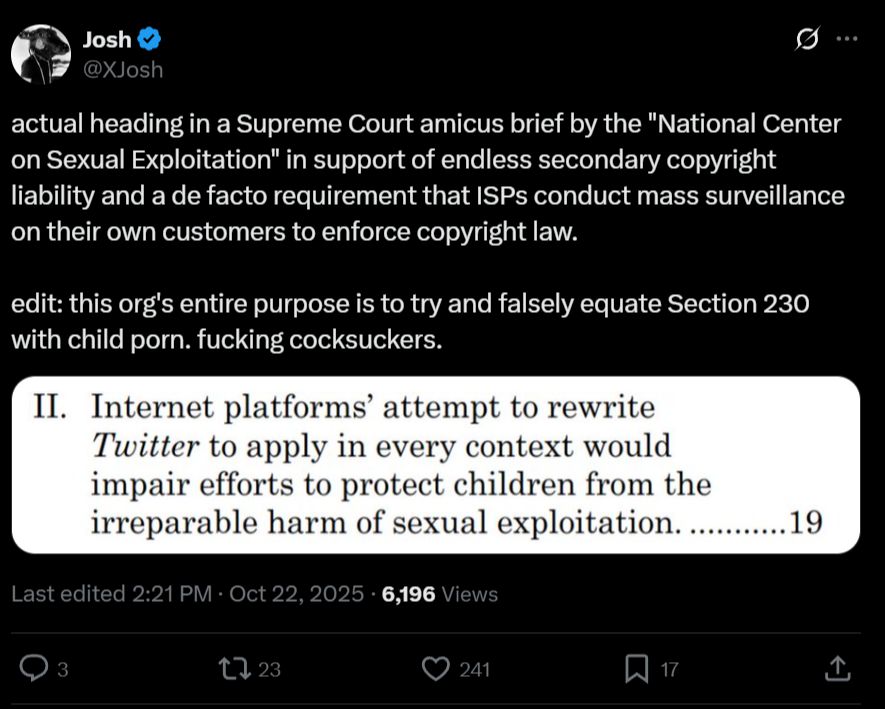Click the reply count number 3

click(63, 670)
